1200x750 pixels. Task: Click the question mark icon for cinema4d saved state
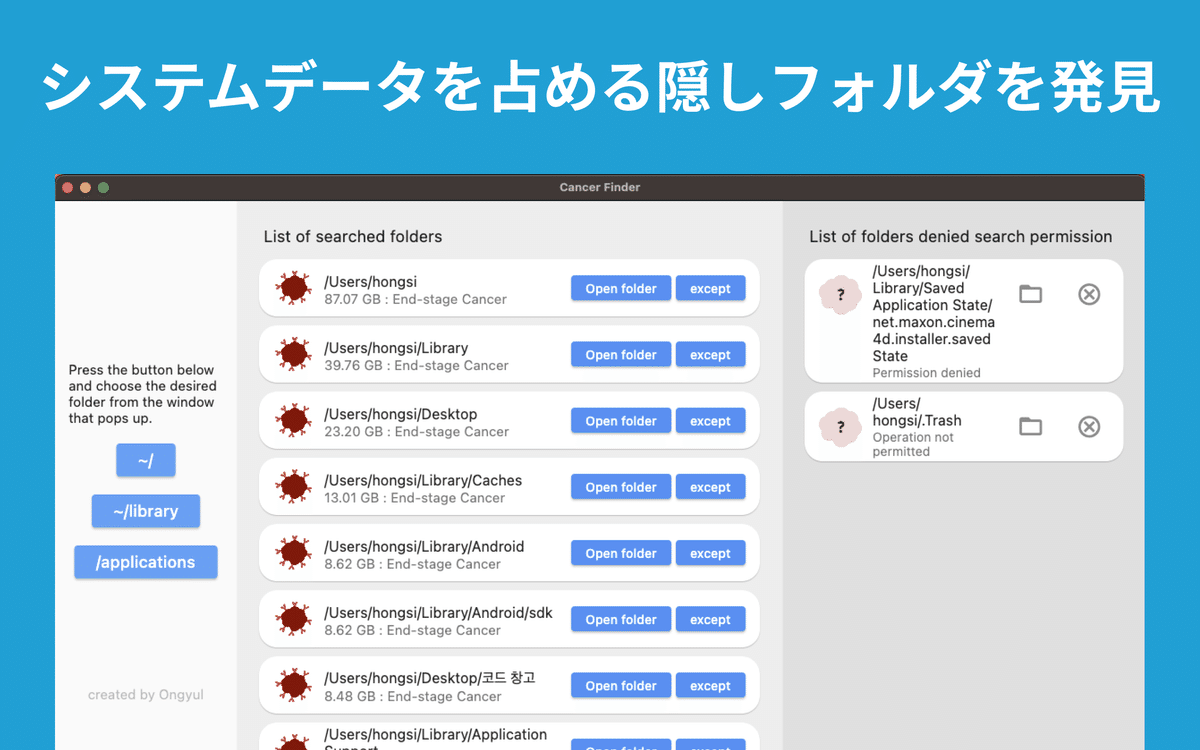(x=840, y=295)
